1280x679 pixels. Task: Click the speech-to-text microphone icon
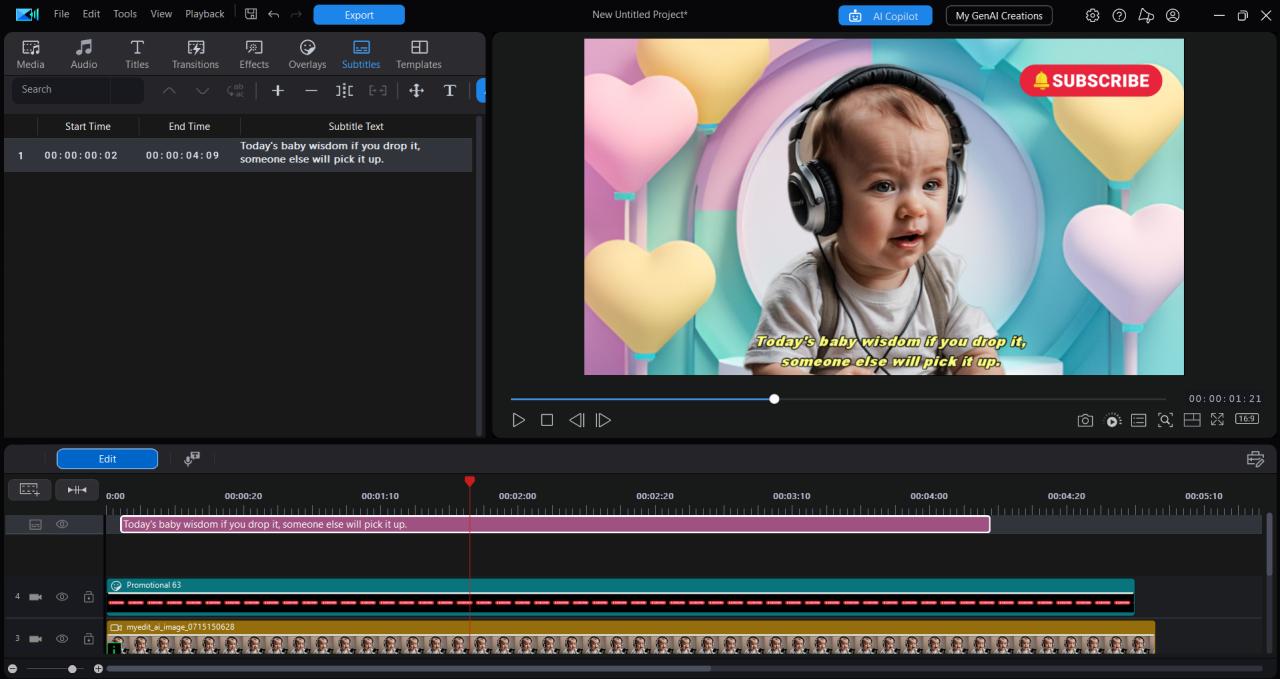pos(192,459)
